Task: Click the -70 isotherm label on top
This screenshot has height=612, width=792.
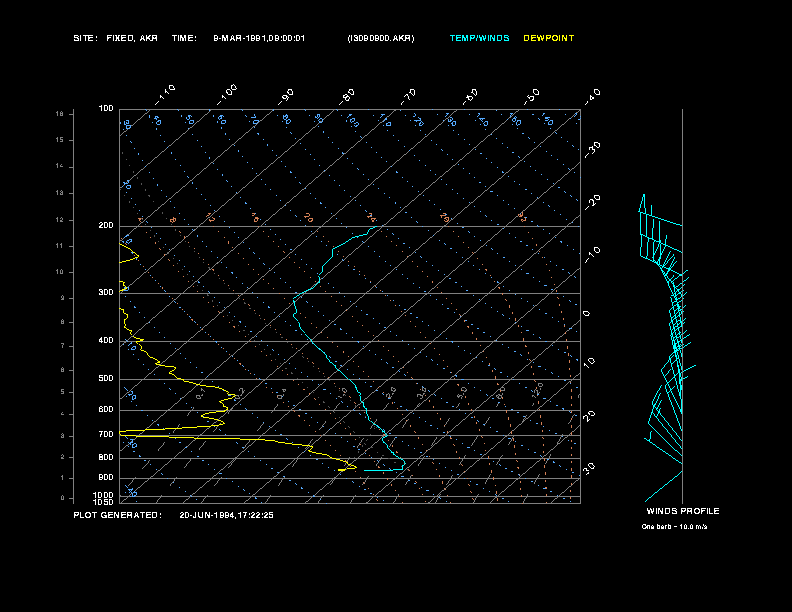Action: click(408, 96)
